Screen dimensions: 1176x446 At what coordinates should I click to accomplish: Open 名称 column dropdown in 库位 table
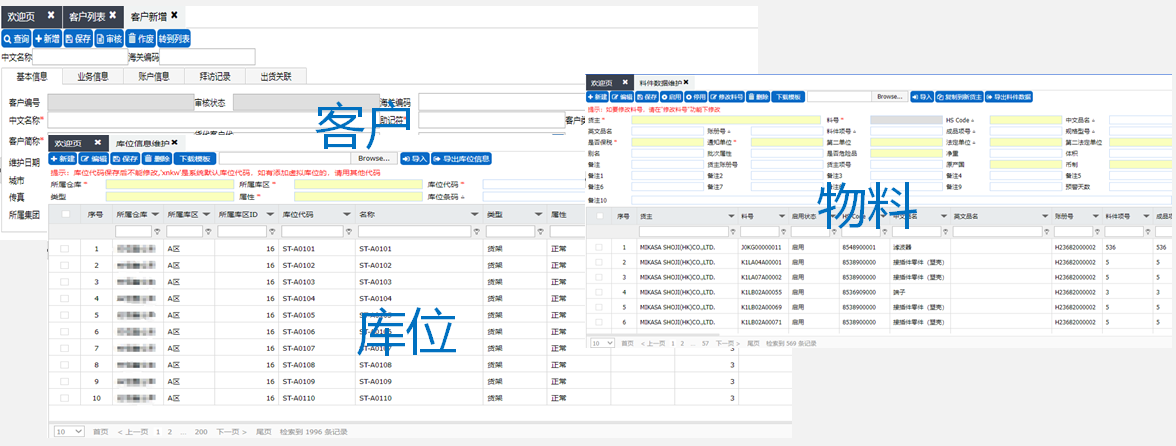[475, 214]
